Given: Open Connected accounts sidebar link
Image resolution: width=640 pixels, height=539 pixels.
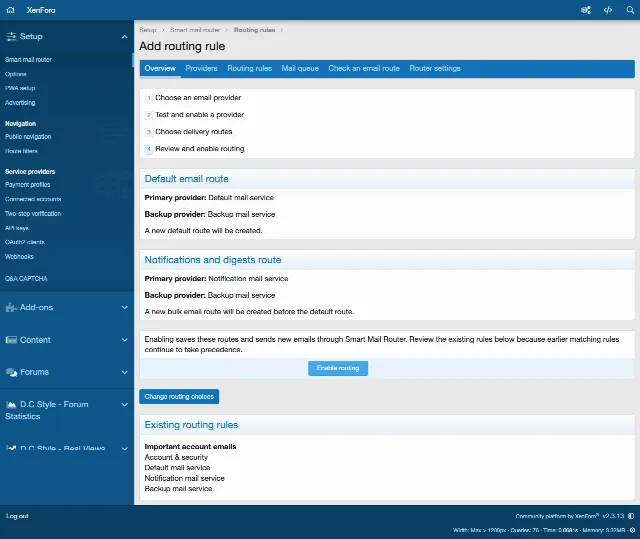Looking at the screenshot, I should click(33, 199).
